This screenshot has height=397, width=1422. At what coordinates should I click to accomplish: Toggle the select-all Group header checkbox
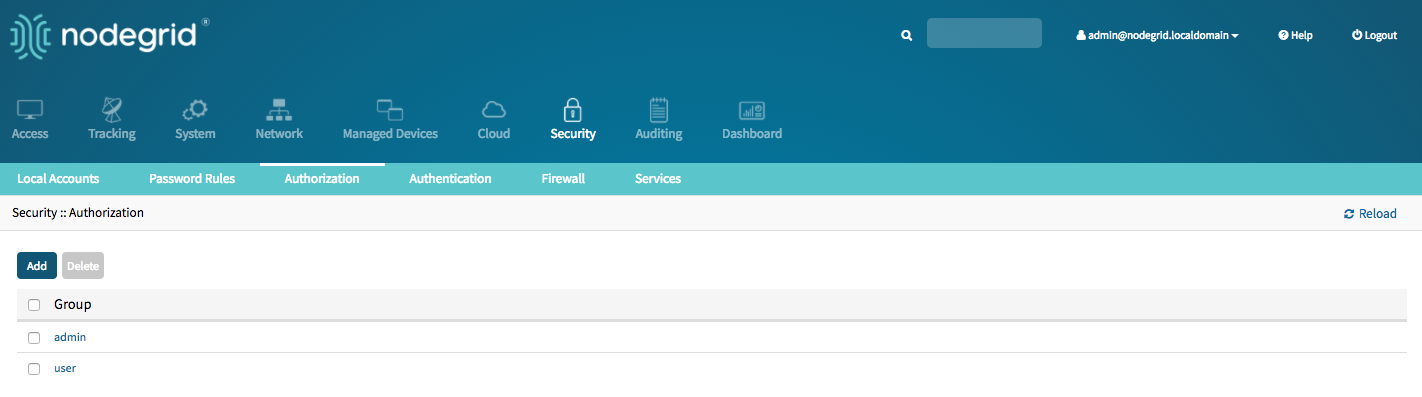click(x=34, y=305)
